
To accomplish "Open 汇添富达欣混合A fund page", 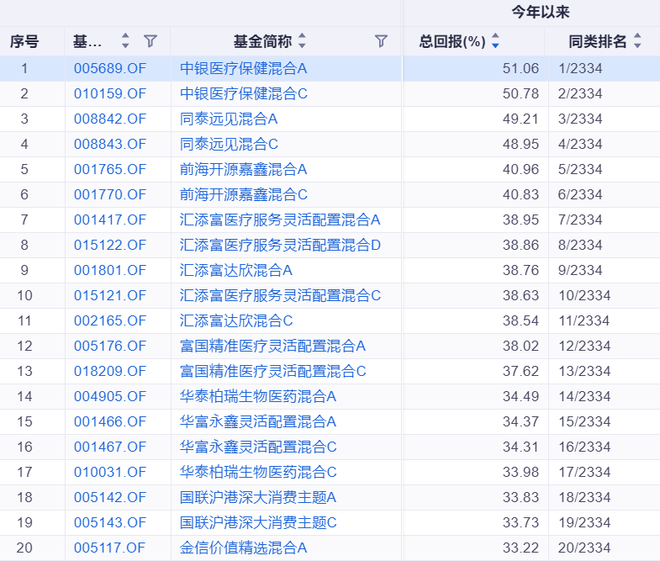I will [x=236, y=269].
